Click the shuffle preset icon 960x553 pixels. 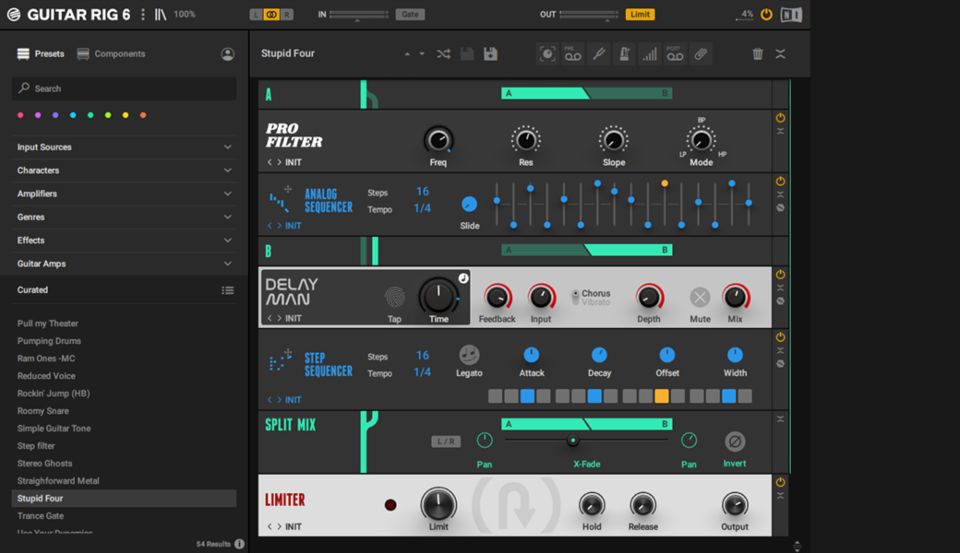(443, 54)
